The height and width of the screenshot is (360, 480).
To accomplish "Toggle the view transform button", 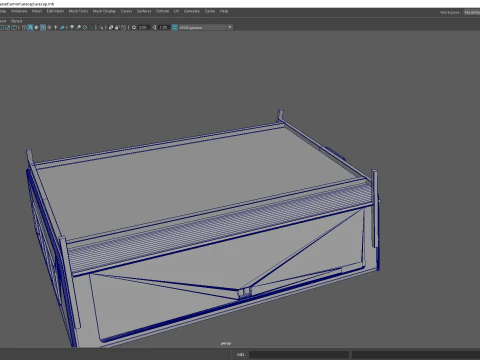I will pyautogui.click(x=175, y=27).
